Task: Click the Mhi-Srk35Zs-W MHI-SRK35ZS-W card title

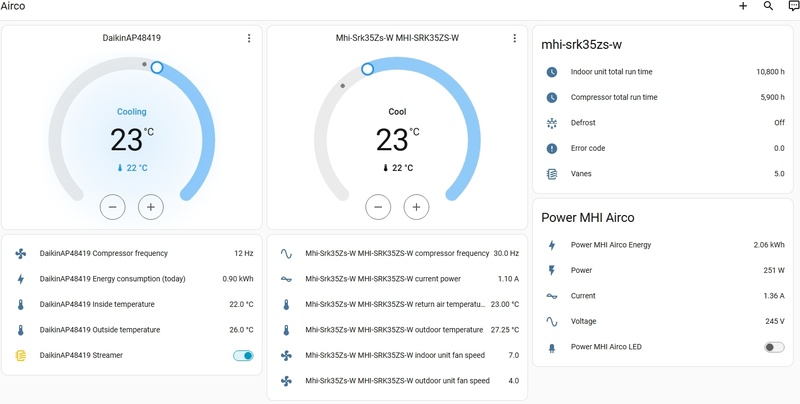Action: pyautogui.click(x=397, y=38)
